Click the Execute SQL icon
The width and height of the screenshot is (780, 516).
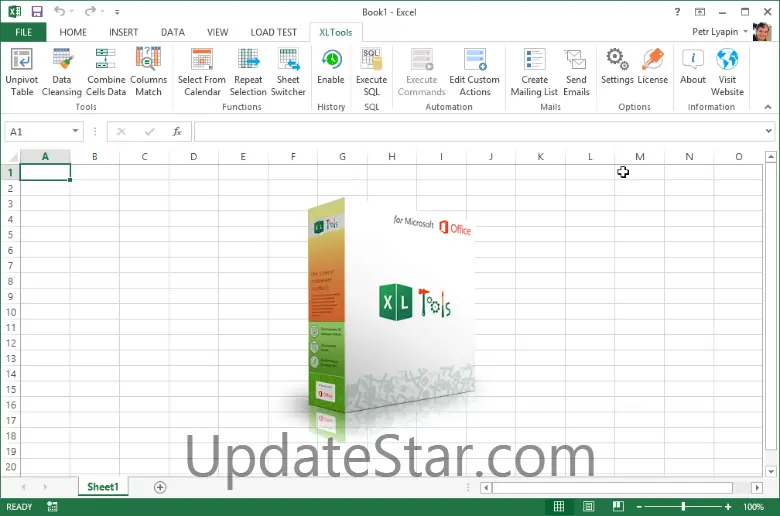pyautogui.click(x=371, y=61)
